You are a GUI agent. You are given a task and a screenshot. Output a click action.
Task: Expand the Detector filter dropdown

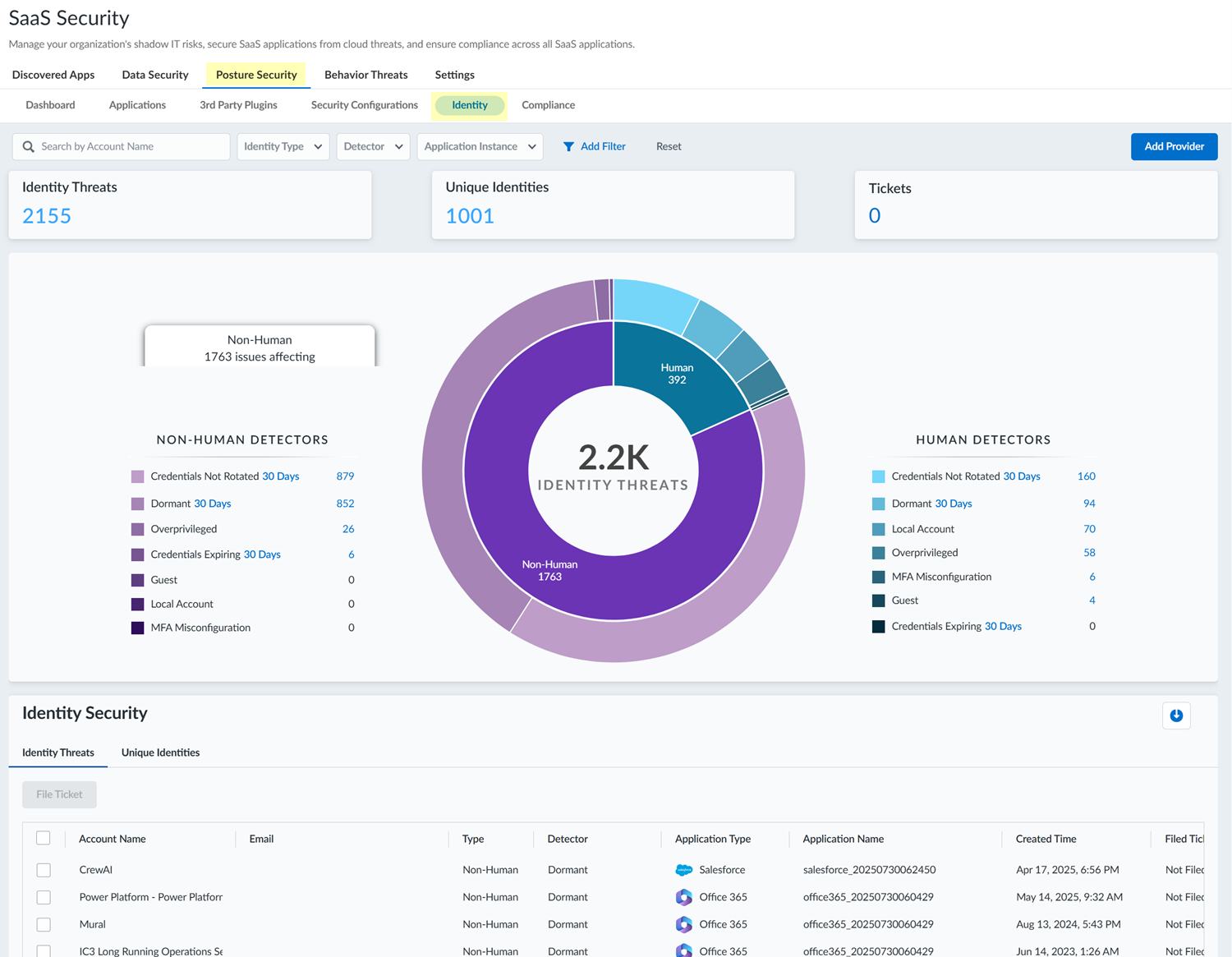pos(373,147)
